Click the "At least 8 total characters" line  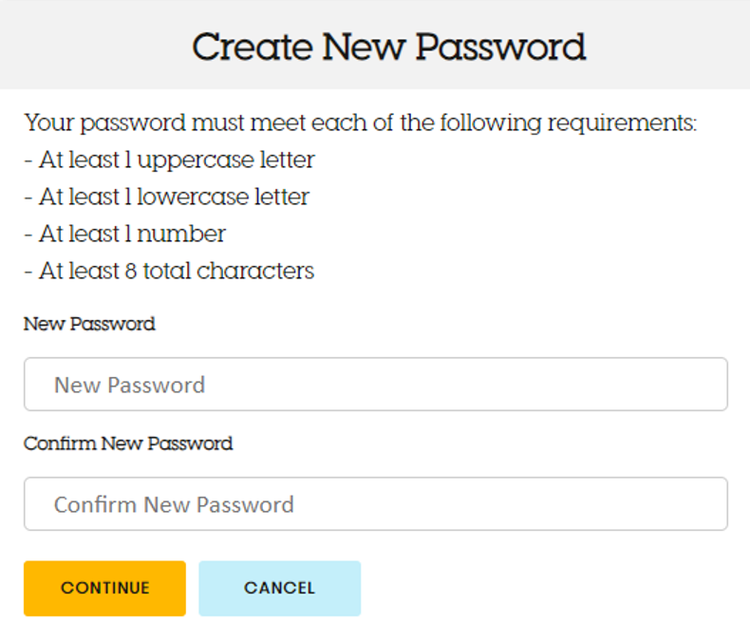[x=169, y=271]
